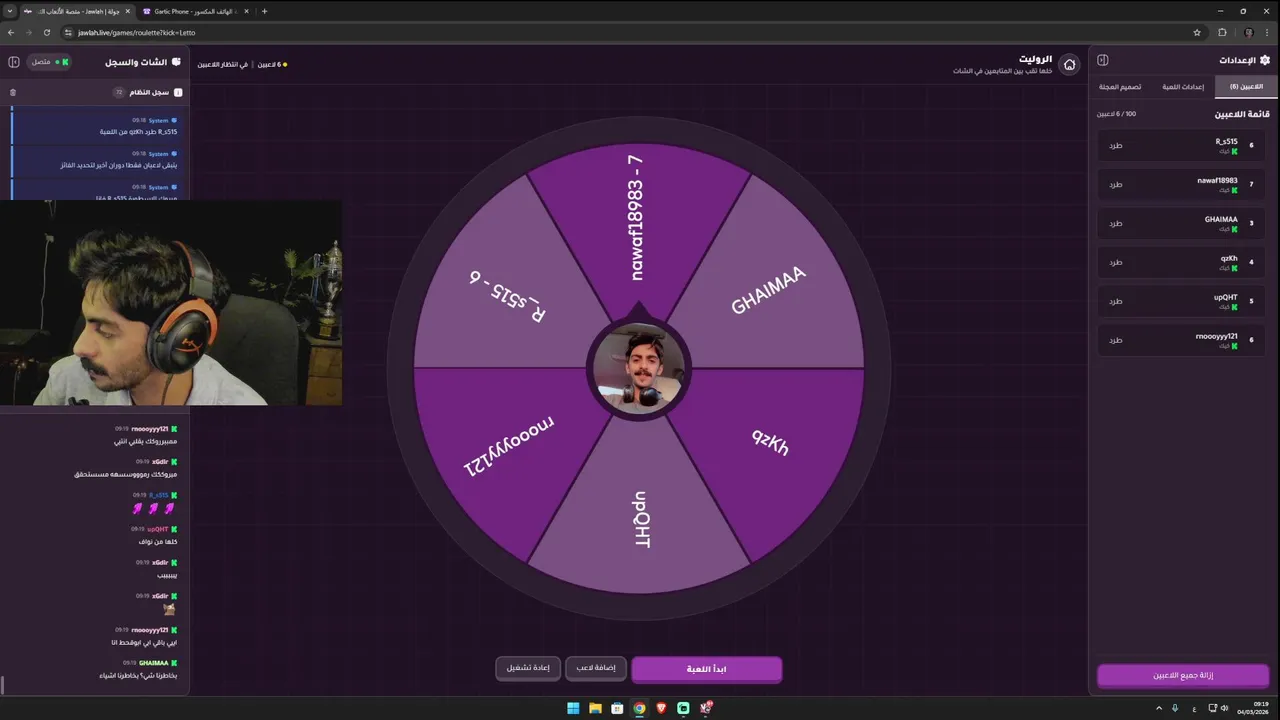This screenshot has width=1280, height=720.
Task: Click the streamer avatar at wheel center
Action: point(639,368)
